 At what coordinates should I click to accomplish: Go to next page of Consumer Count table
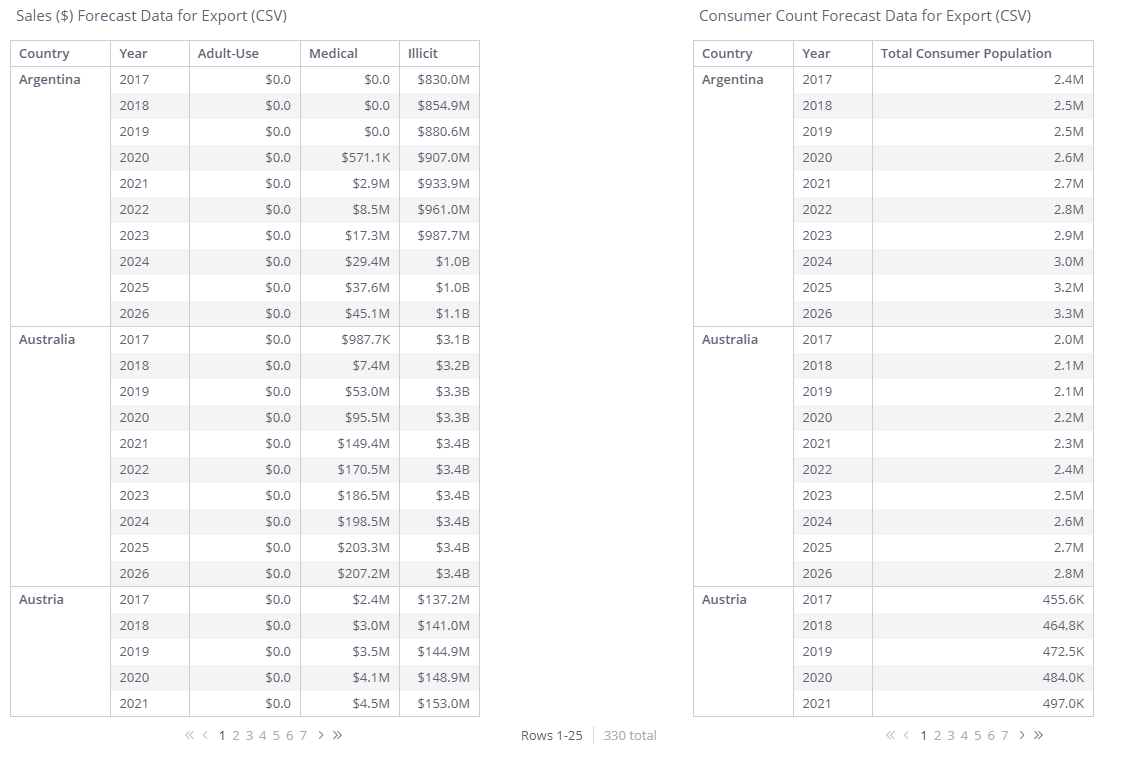point(1022,735)
